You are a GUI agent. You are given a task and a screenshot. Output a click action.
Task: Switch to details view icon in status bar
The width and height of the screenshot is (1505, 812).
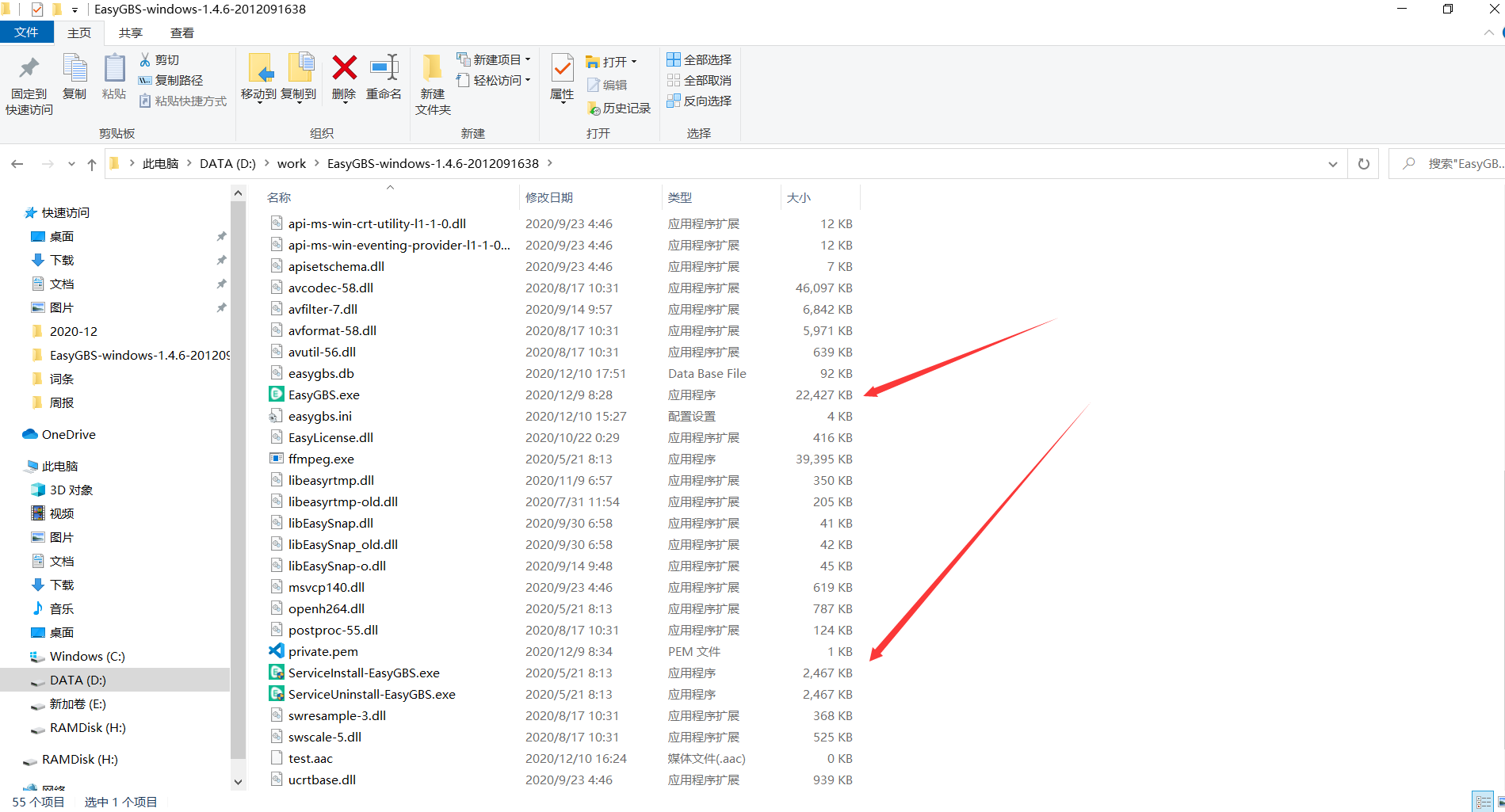(1483, 802)
